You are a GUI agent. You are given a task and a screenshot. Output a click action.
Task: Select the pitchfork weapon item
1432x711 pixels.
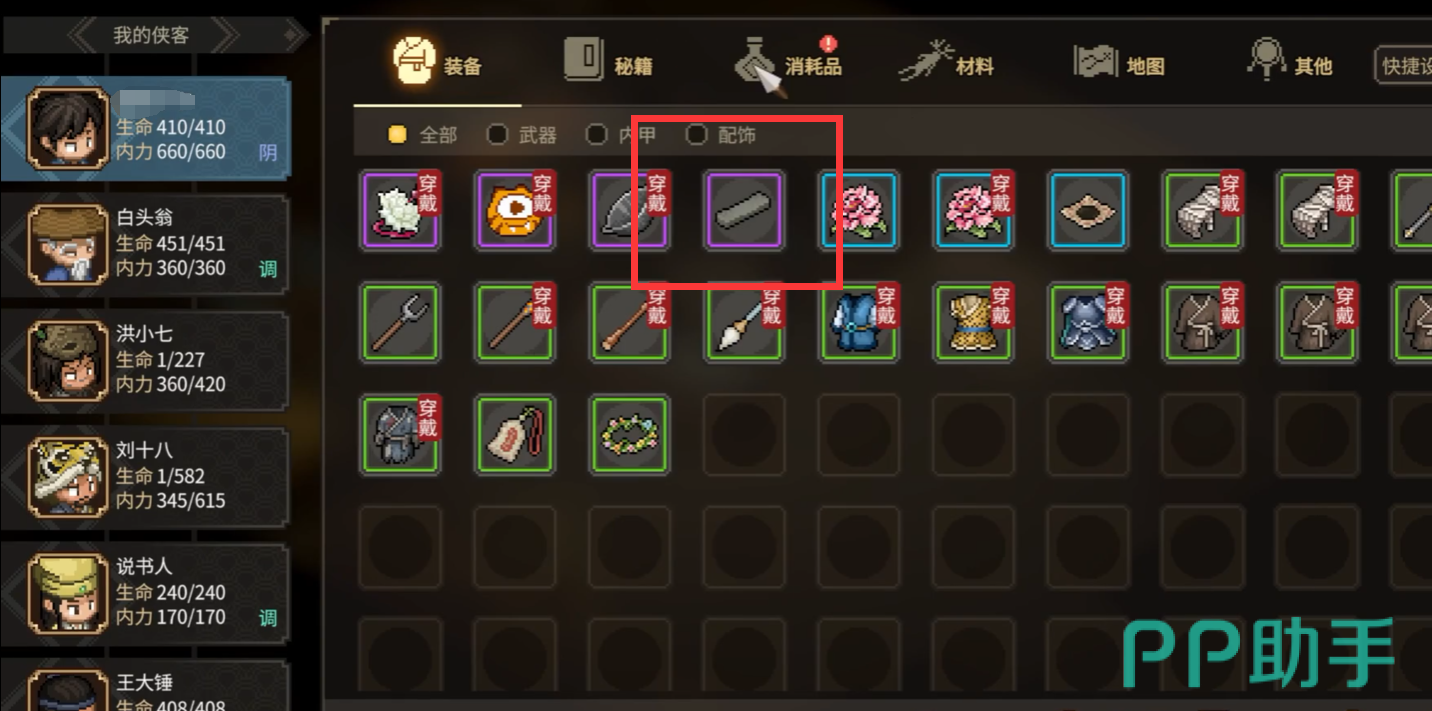[401, 321]
